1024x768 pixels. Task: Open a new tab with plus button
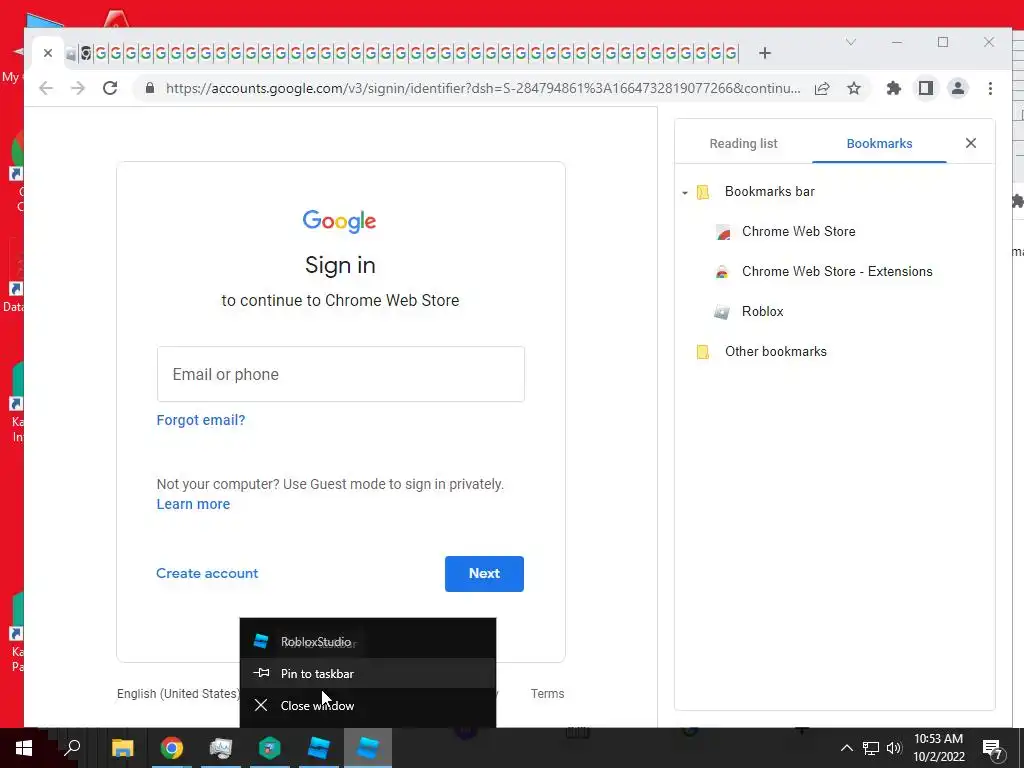click(x=765, y=53)
